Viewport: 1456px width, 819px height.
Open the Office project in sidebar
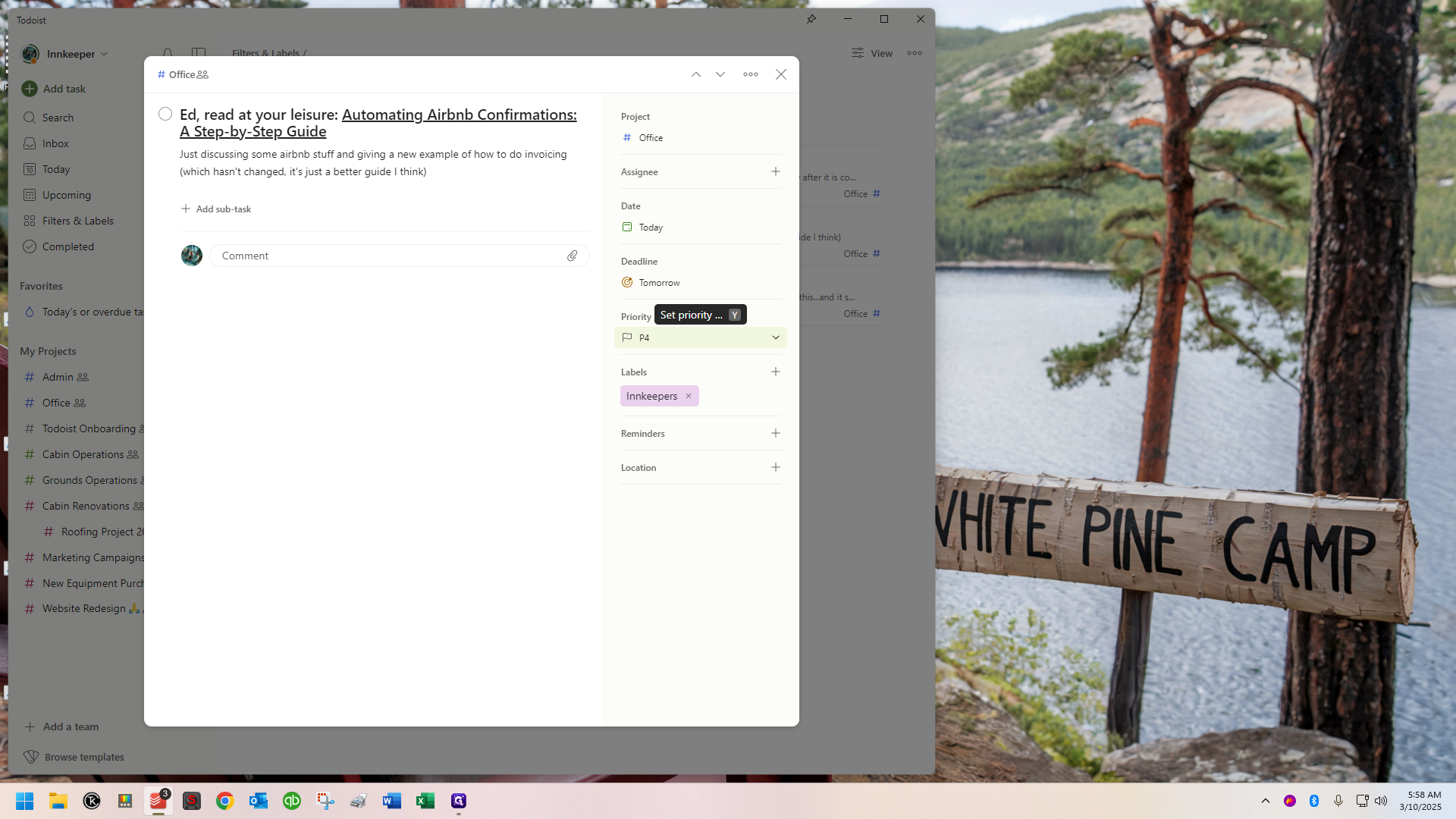[x=55, y=403]
